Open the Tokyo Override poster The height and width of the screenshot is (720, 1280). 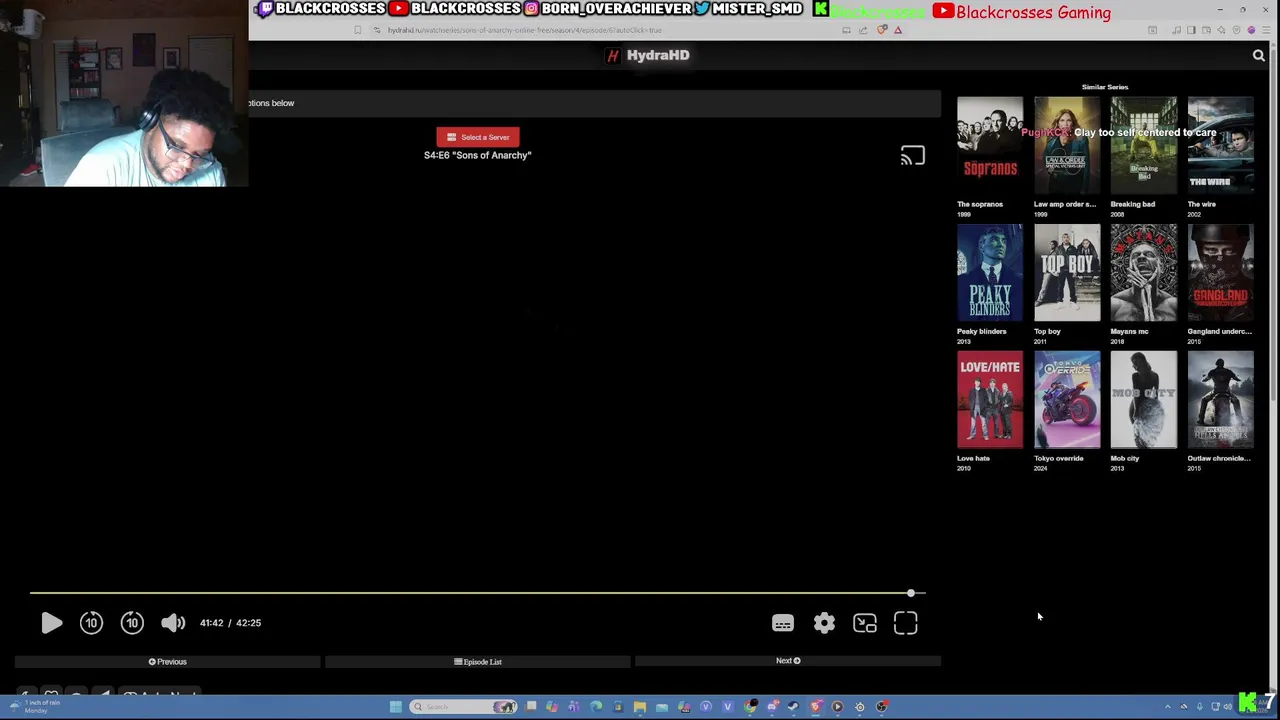1067,400
